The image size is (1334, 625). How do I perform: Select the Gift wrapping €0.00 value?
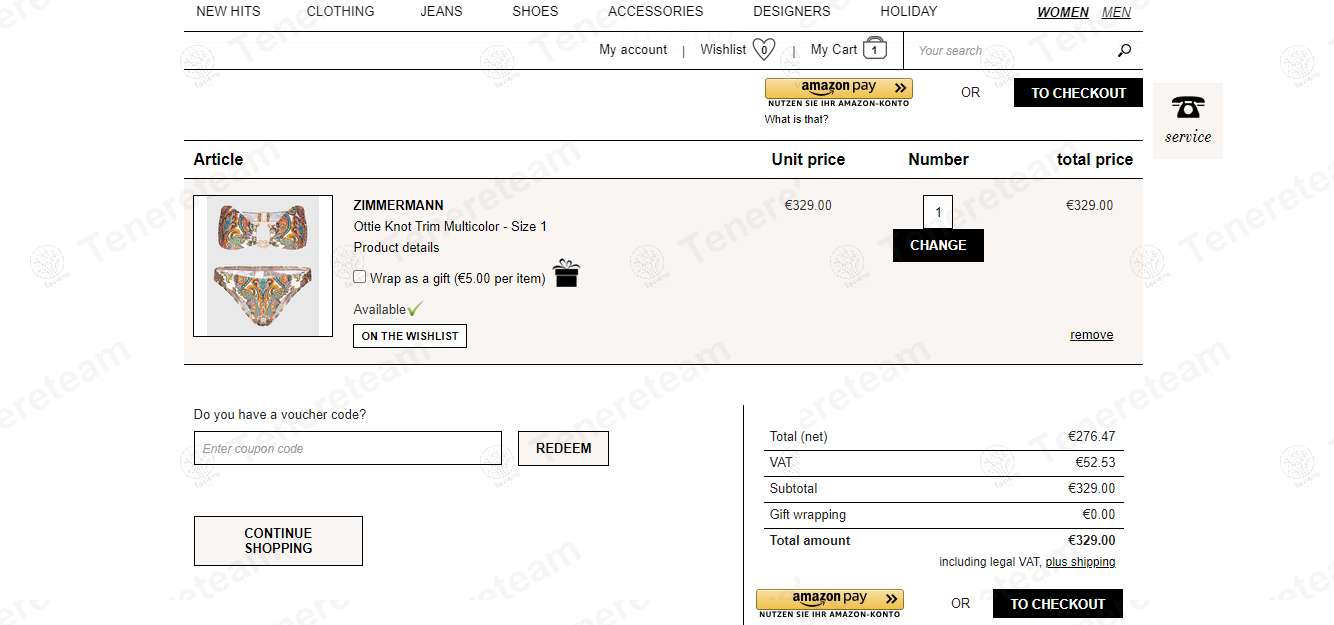pyautogui.click(x=1098, y=514)
